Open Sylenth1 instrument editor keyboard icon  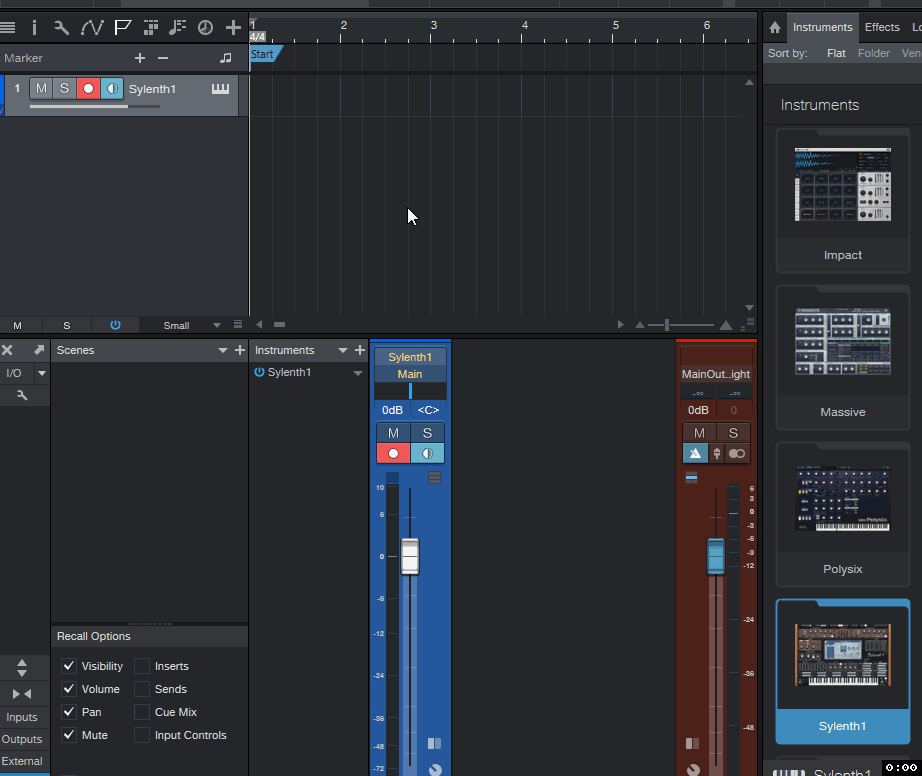(221, 89)
